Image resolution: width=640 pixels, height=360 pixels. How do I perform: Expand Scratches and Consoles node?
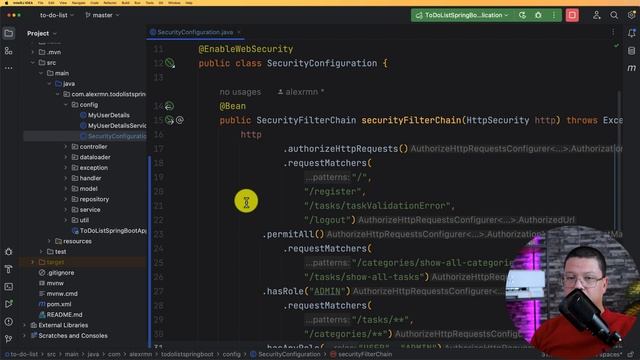tap(24, 336)
